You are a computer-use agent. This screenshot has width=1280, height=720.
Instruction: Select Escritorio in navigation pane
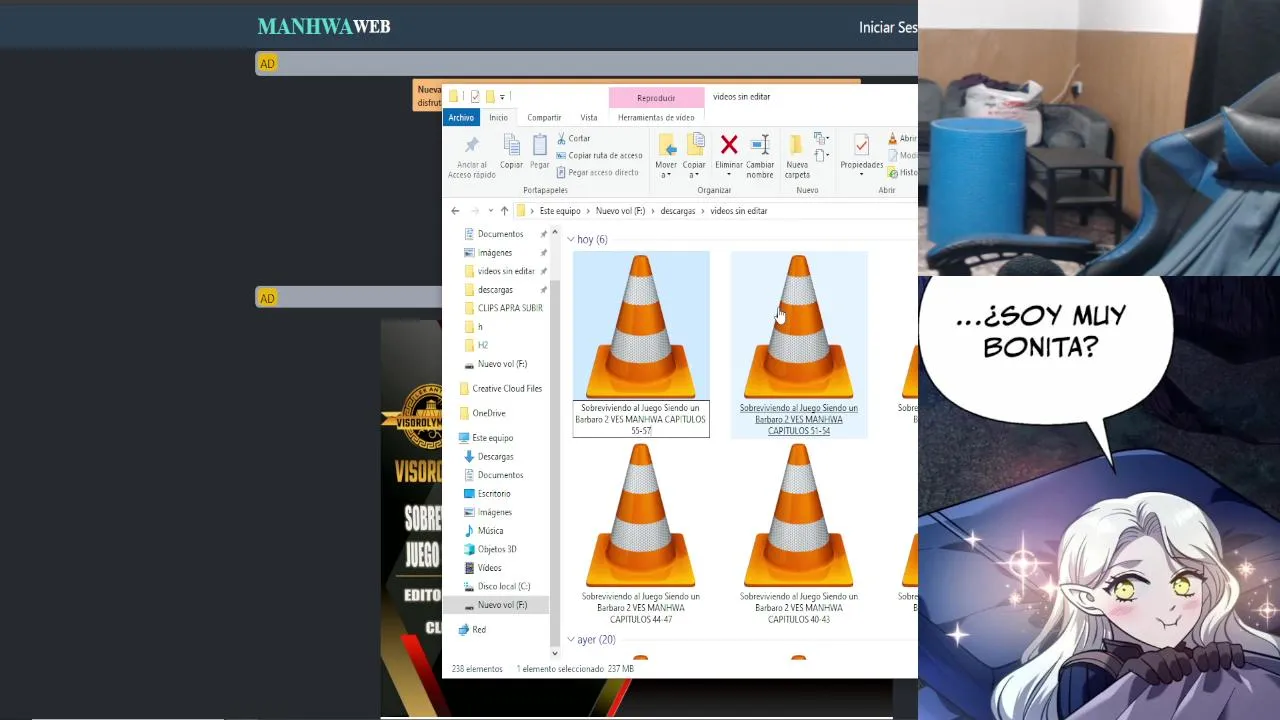click(x=494, y=494)
